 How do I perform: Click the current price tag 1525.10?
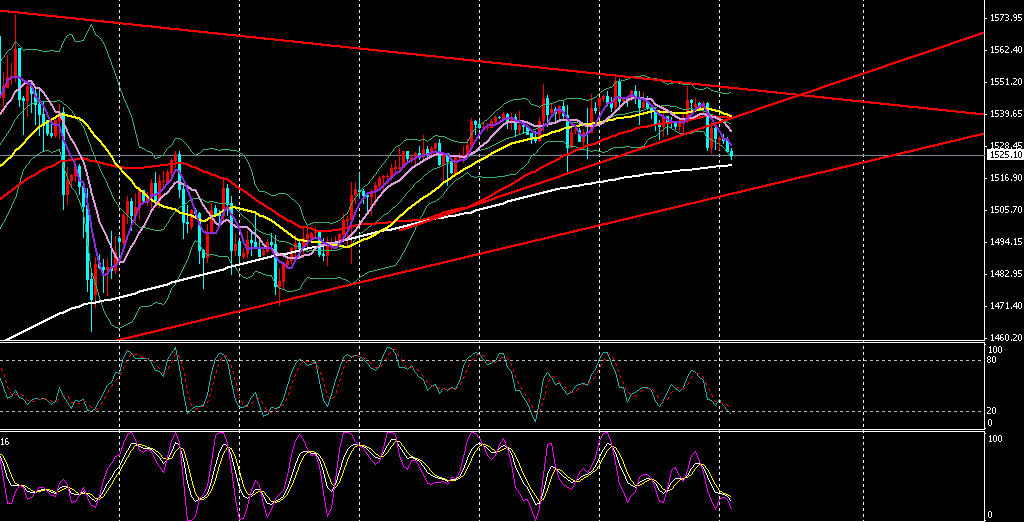point(1002,155)
